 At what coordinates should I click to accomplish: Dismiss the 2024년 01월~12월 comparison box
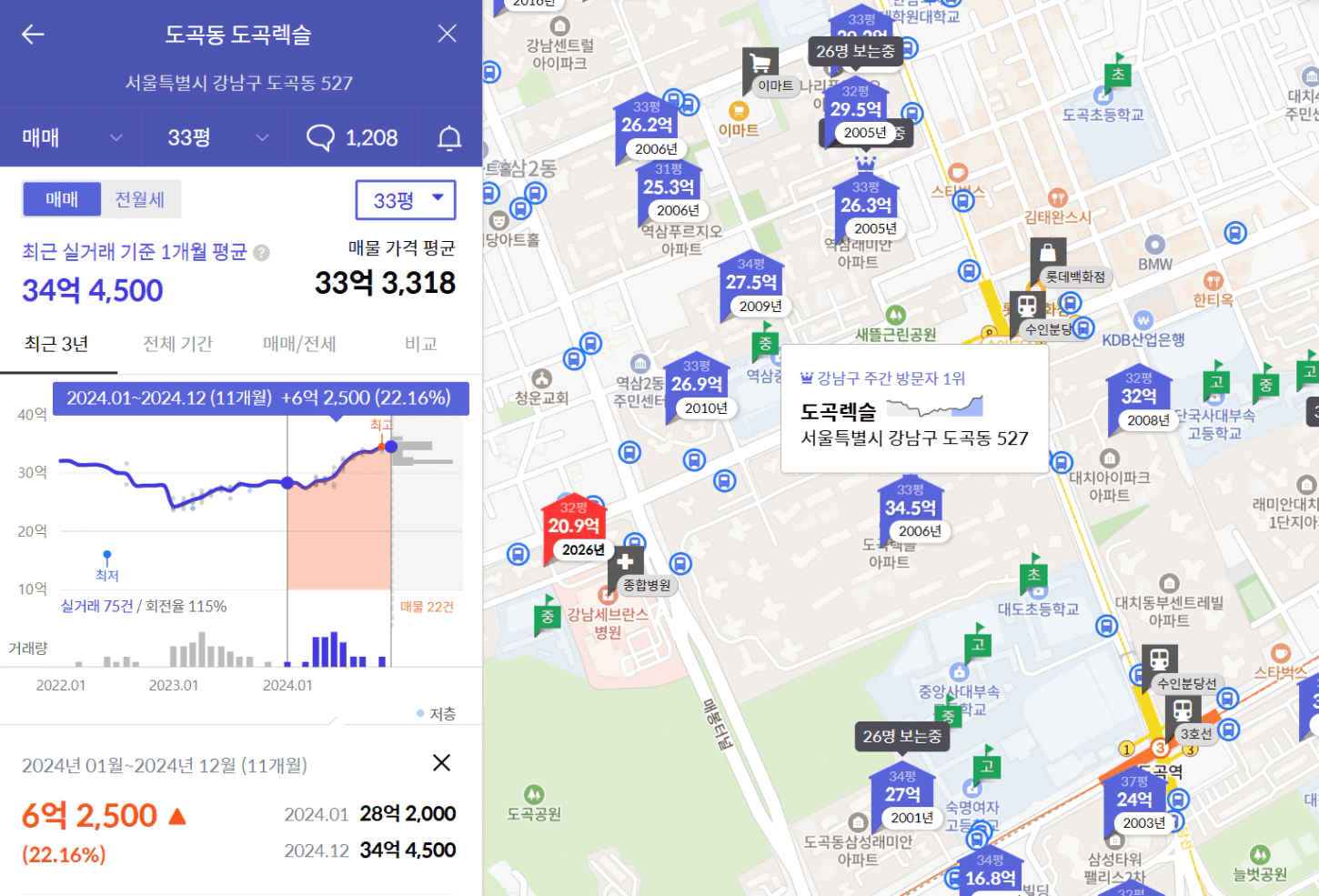[441, 762]
